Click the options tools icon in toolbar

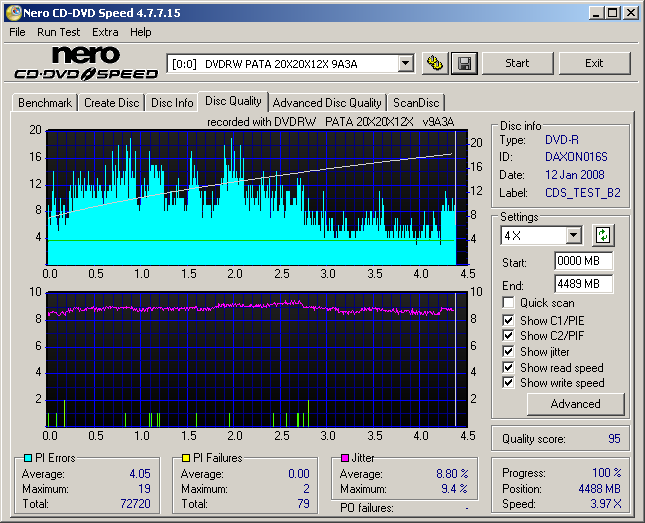(435, 63)
